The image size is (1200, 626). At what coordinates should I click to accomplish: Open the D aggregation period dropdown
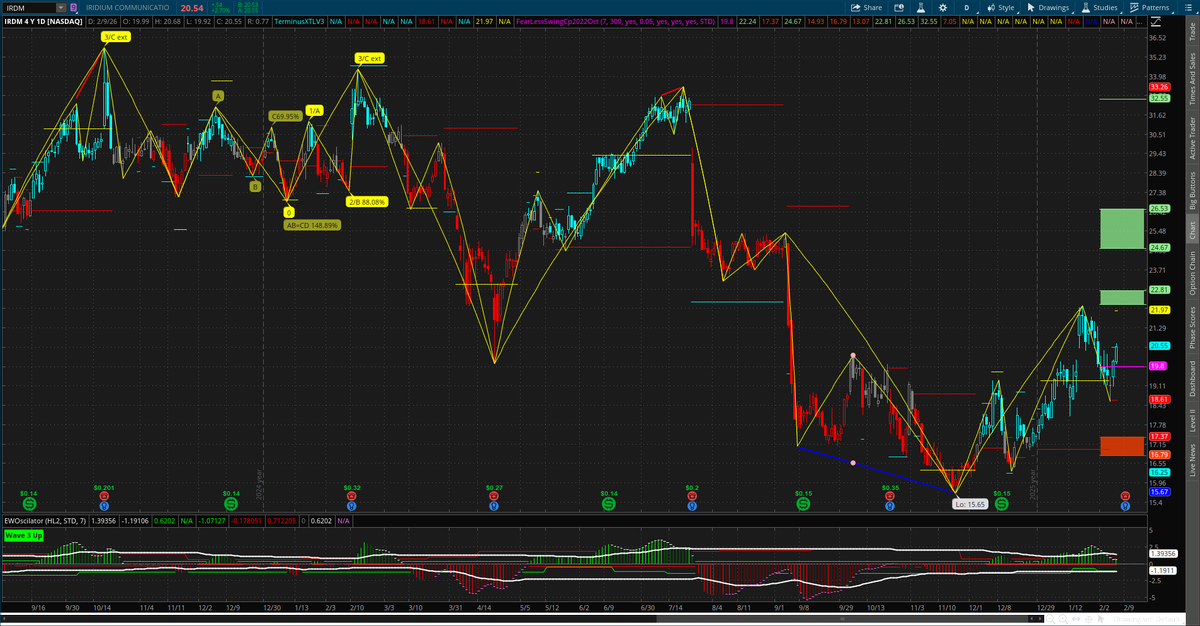point(966,7)
